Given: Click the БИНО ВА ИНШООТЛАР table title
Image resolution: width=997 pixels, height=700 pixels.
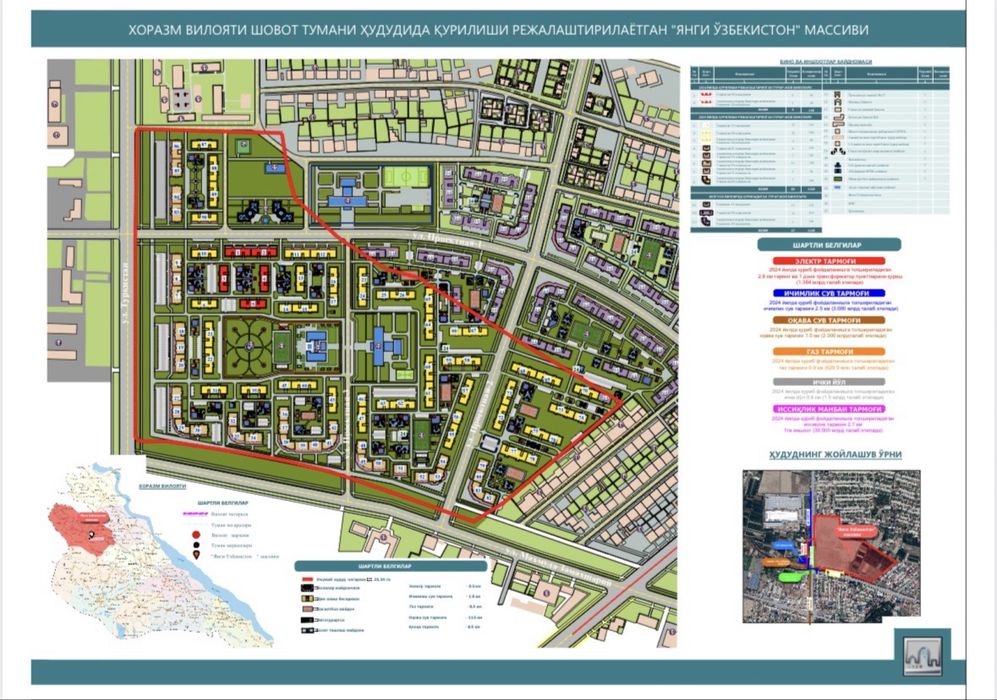Looking at the screenshot, I should (x=826, y=62).
